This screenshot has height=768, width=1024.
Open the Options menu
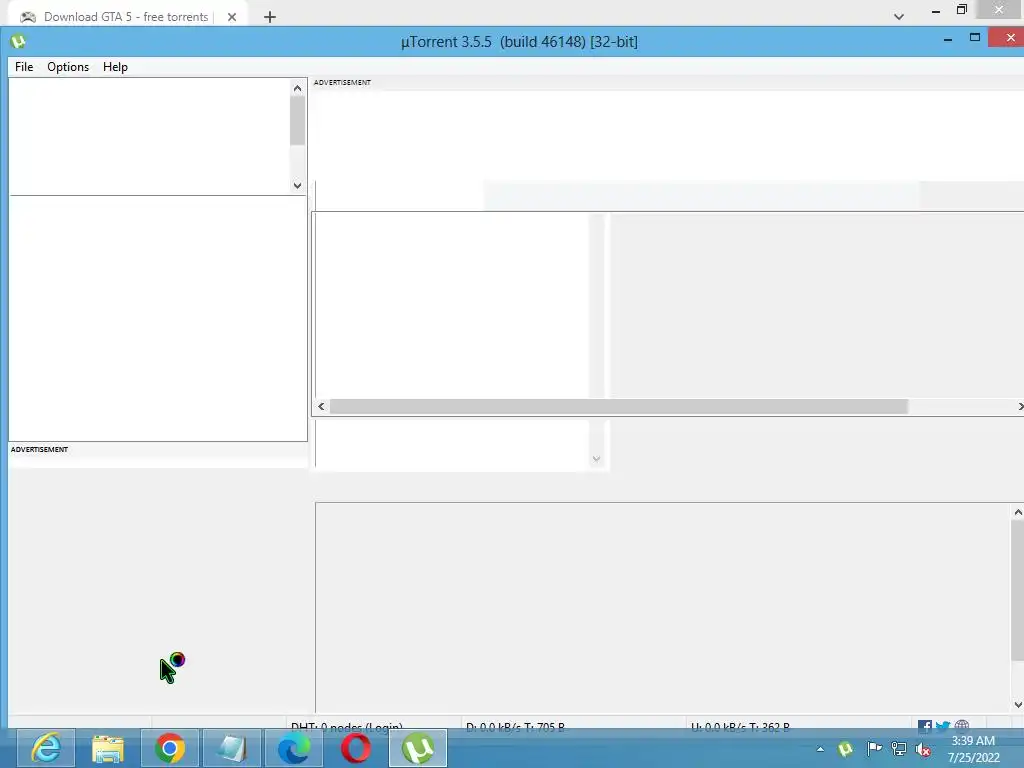point(68,67)
